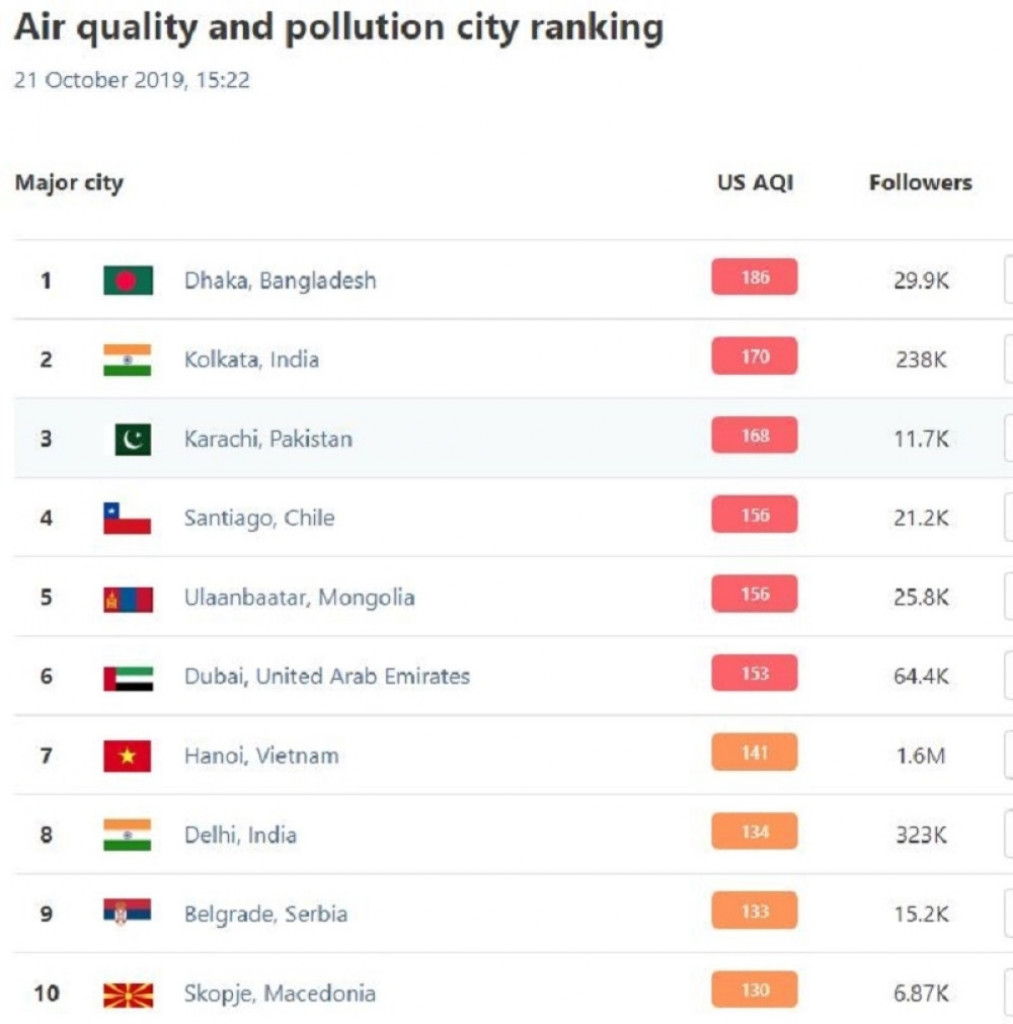Click the Macedonia flag icon
The height and width of the screenshot is (1024, 1013).
(x=128, y=994)
